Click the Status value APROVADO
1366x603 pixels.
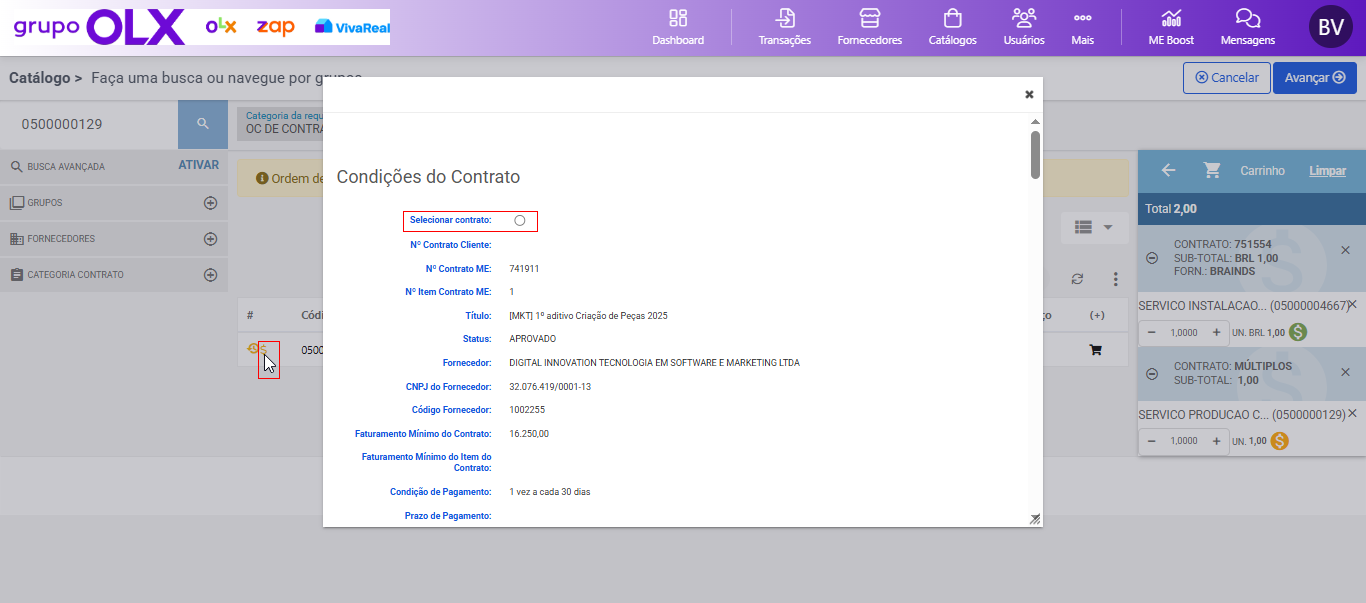pos(532,339)
